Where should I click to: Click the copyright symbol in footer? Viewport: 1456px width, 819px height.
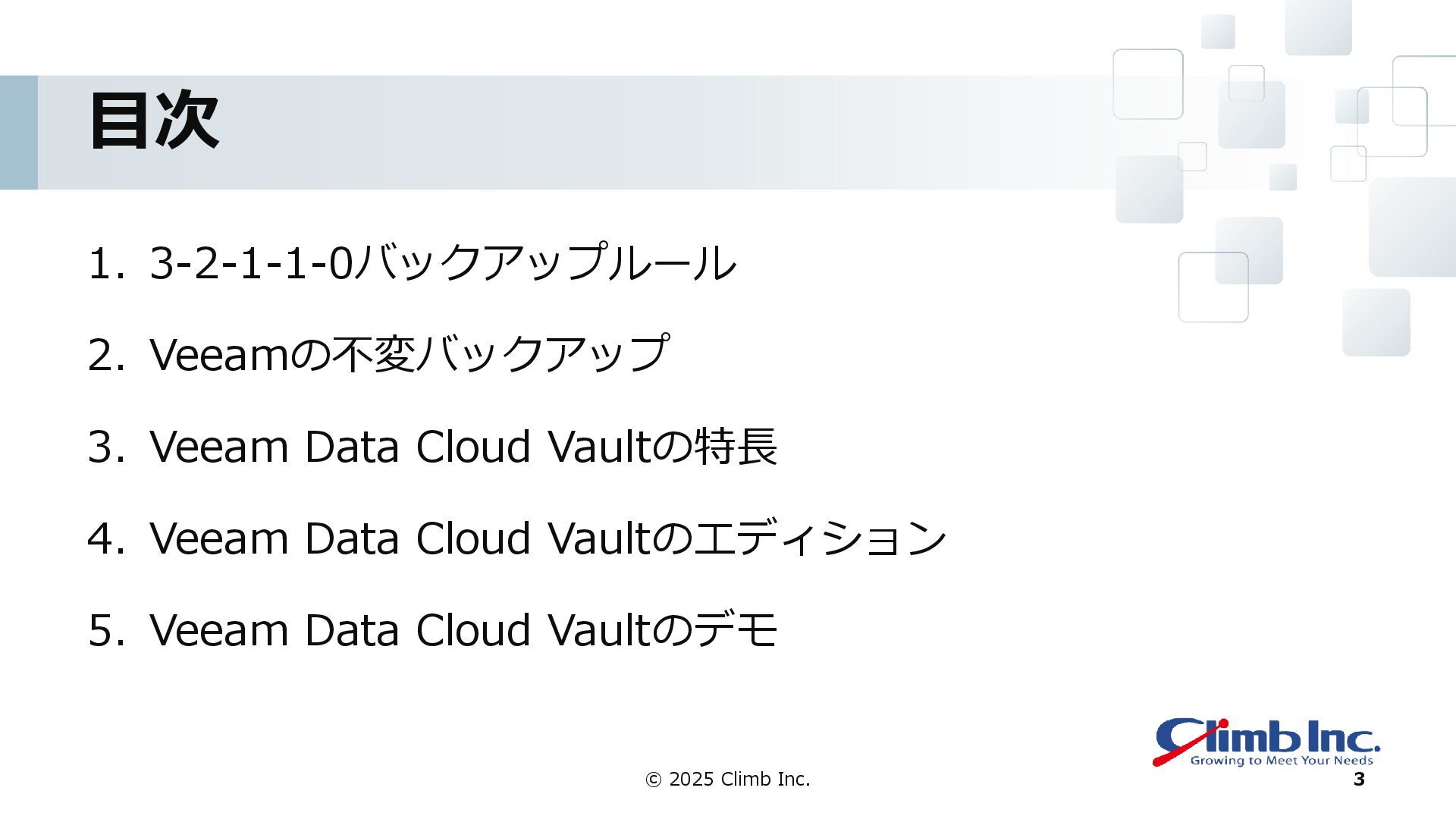(653, 780)
